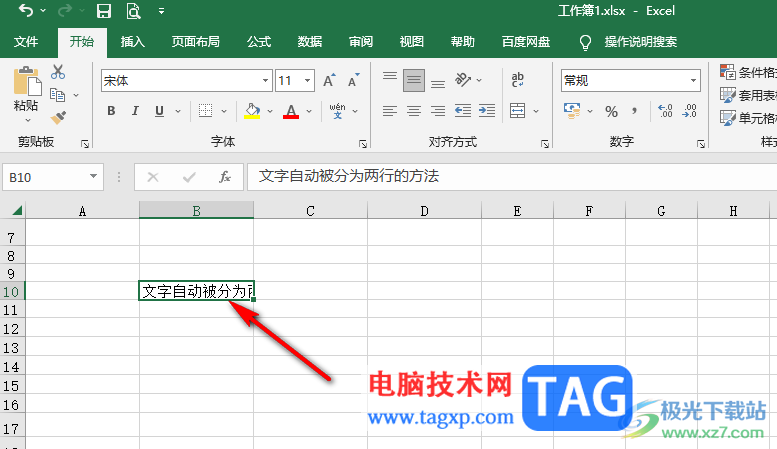The image size is (777, 449).
Task: Open Font settings dialog launcher
Action: [363, 144]
